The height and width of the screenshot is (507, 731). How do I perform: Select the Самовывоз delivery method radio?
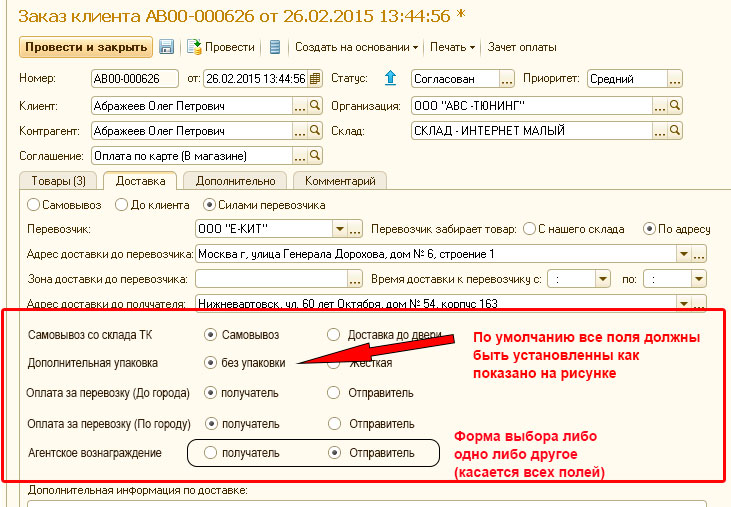pos(34,205)
